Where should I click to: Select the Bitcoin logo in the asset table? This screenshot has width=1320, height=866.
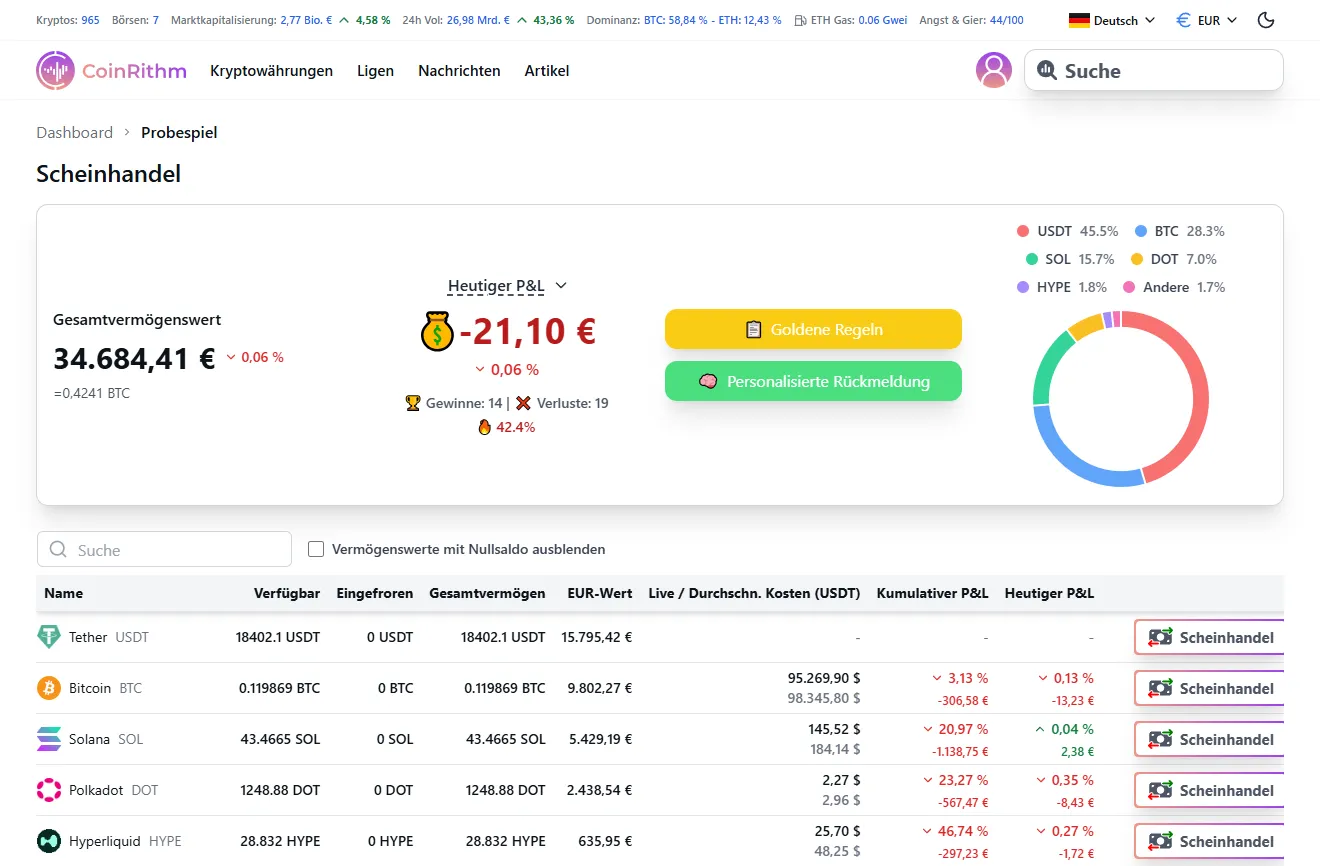tap(51, 688)
